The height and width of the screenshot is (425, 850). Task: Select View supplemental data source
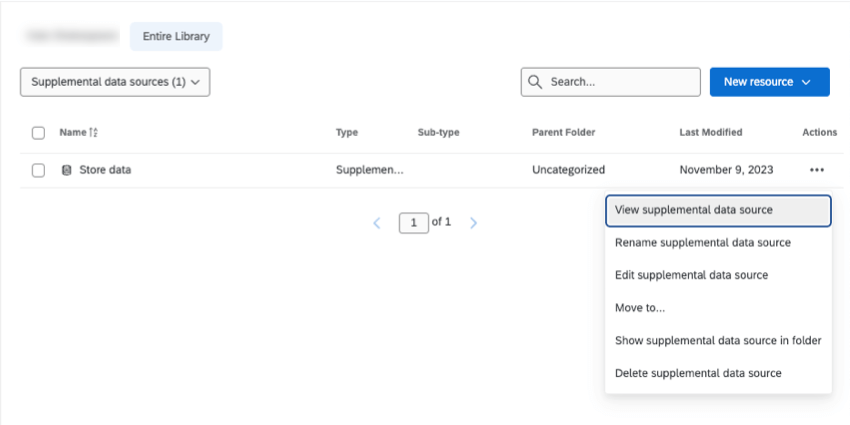click(x=718, y=210)
